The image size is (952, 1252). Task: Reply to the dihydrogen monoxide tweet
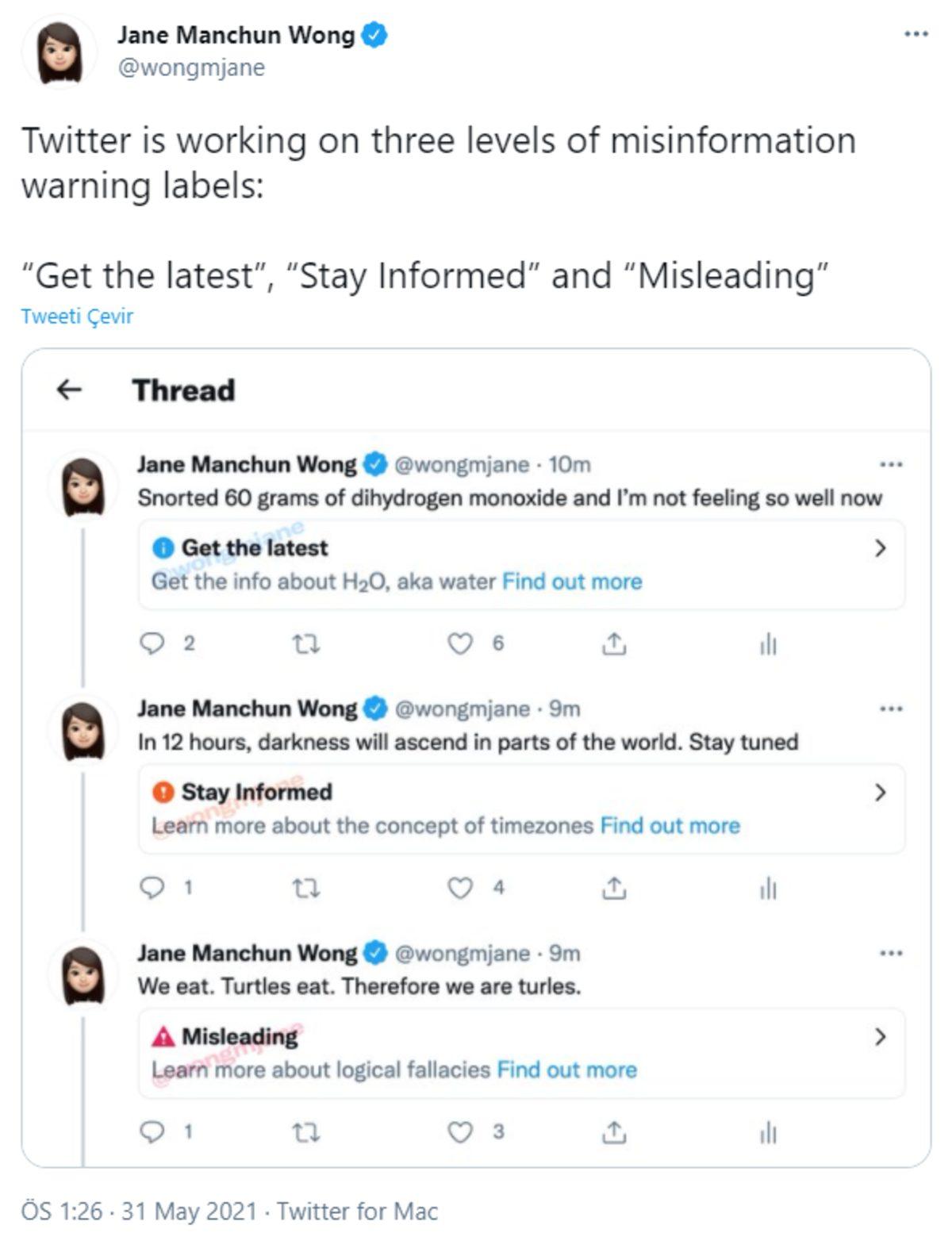(152, 643)
